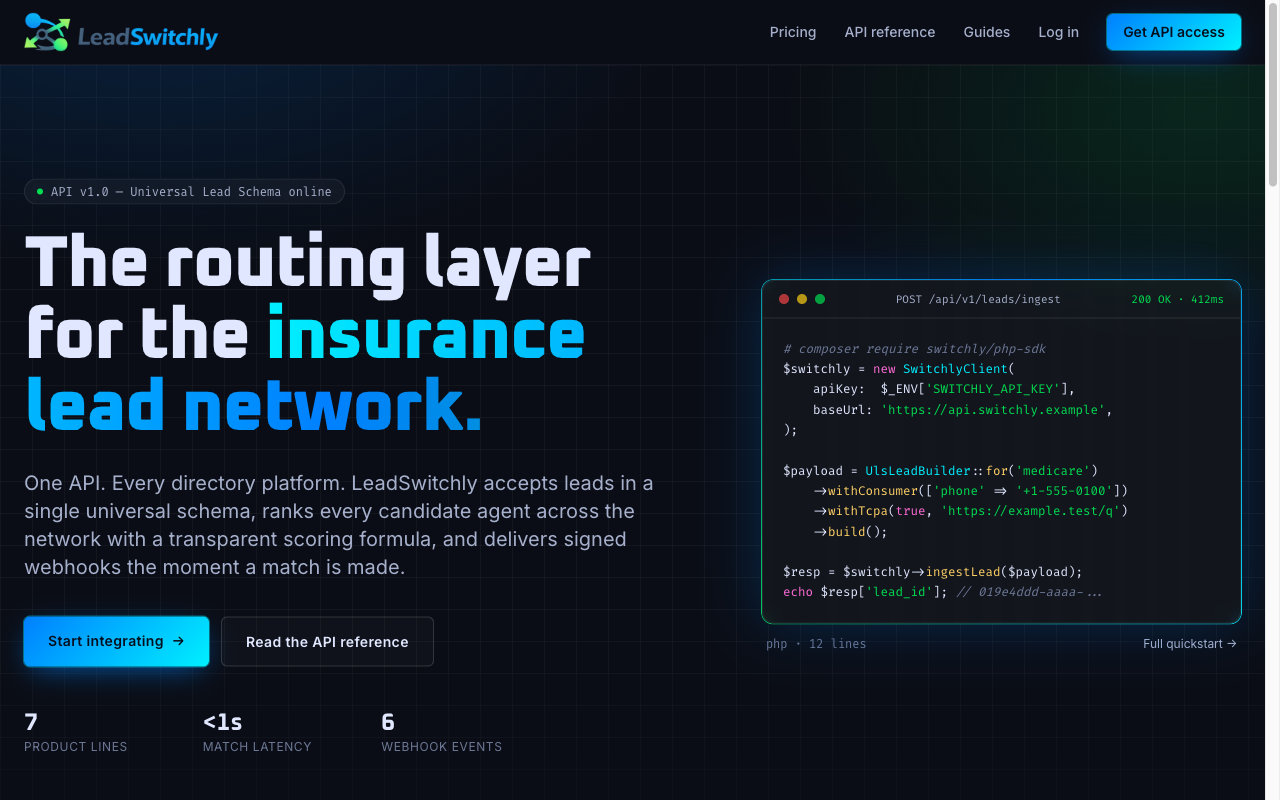Click the yellow dot in code window
Image resolution: width=1280 pixels, height=800 pixels.
802,299
